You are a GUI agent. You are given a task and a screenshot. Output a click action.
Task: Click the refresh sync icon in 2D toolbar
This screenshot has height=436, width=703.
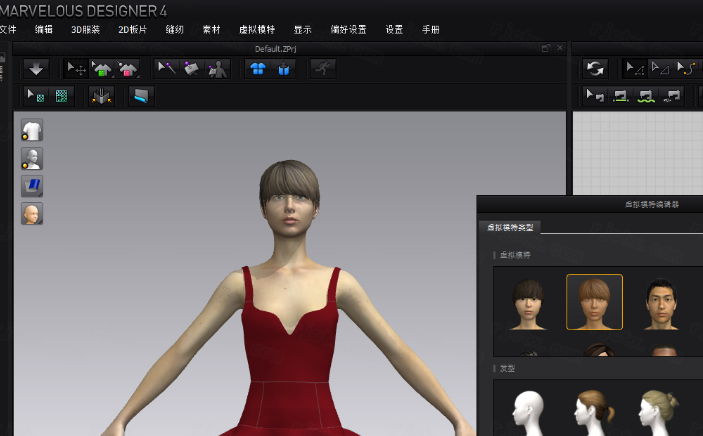tap(595, 69)
